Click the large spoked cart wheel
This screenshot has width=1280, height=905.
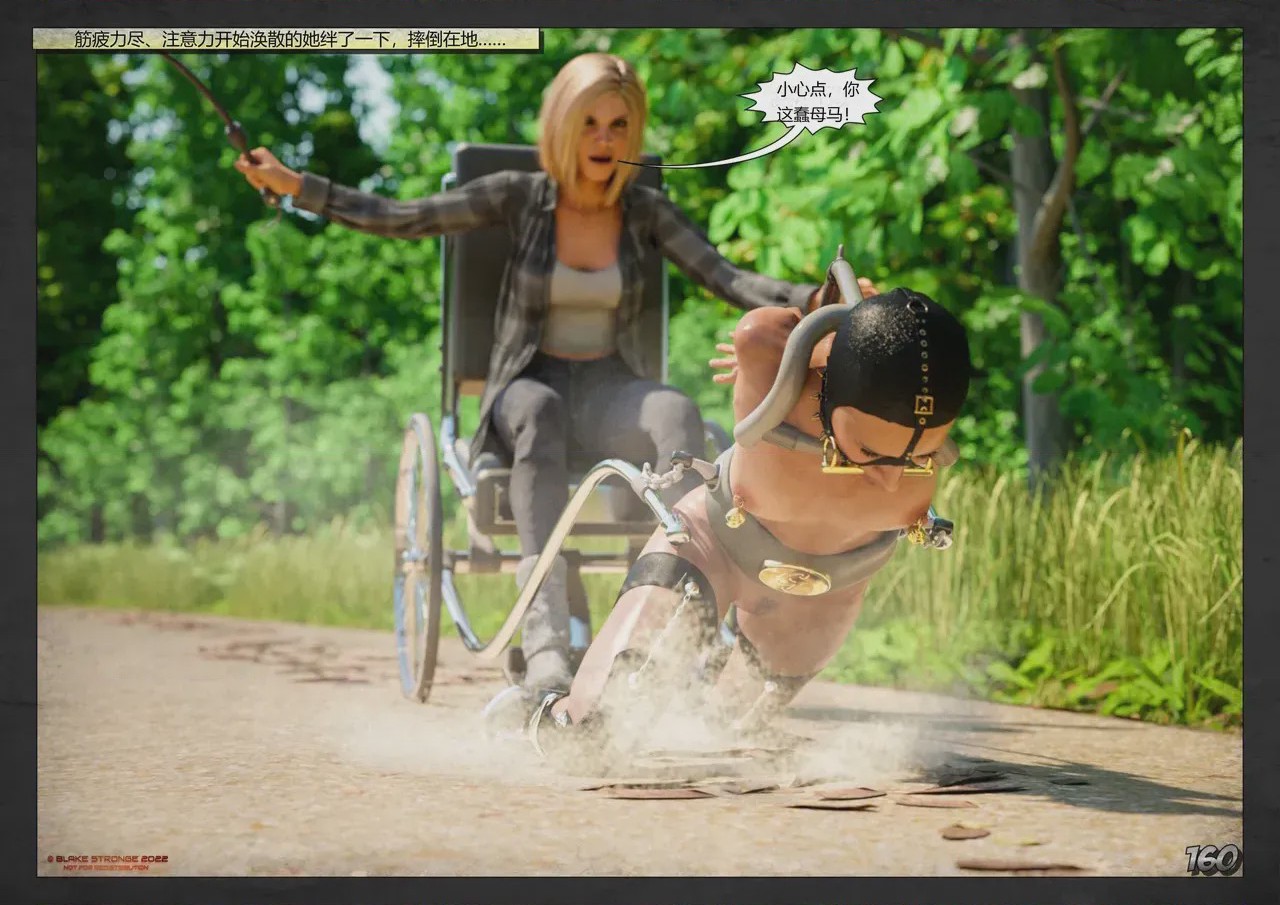tap(418, 556)
